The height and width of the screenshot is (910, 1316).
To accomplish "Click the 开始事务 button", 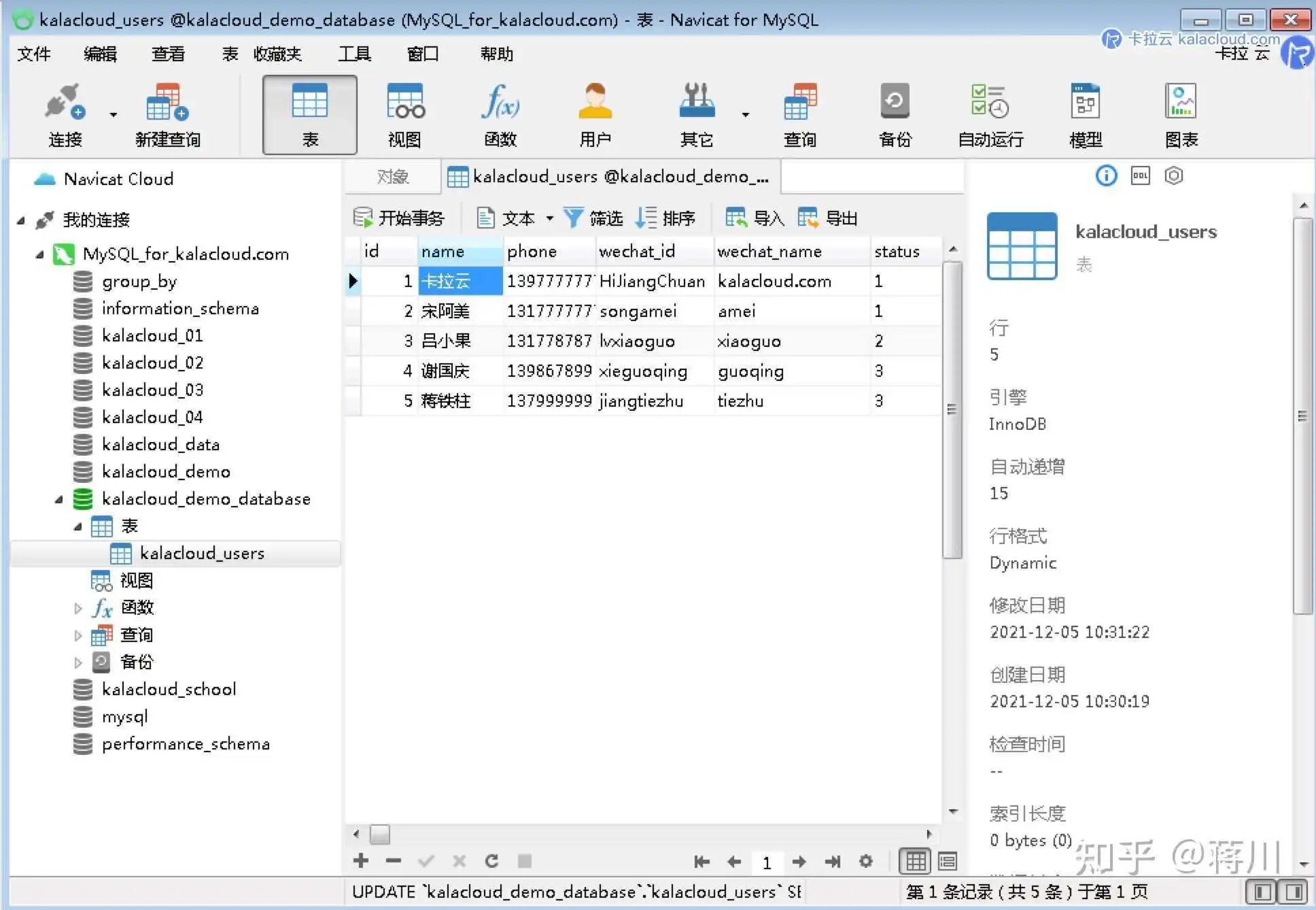I will (399, 218).
